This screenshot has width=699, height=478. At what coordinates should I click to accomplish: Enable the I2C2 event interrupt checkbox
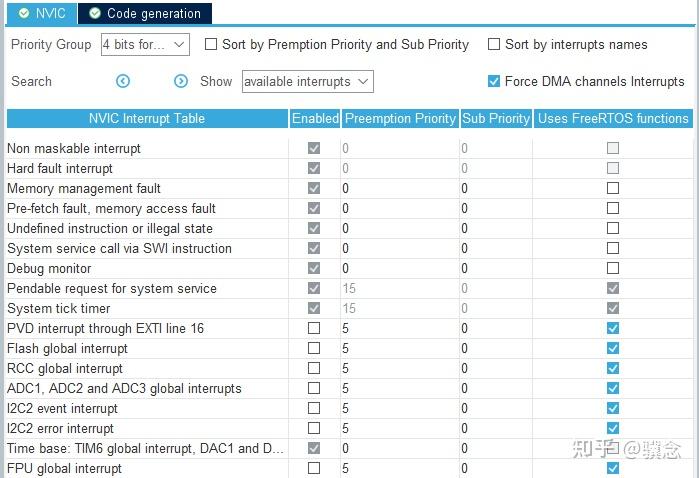click(314, 408)
